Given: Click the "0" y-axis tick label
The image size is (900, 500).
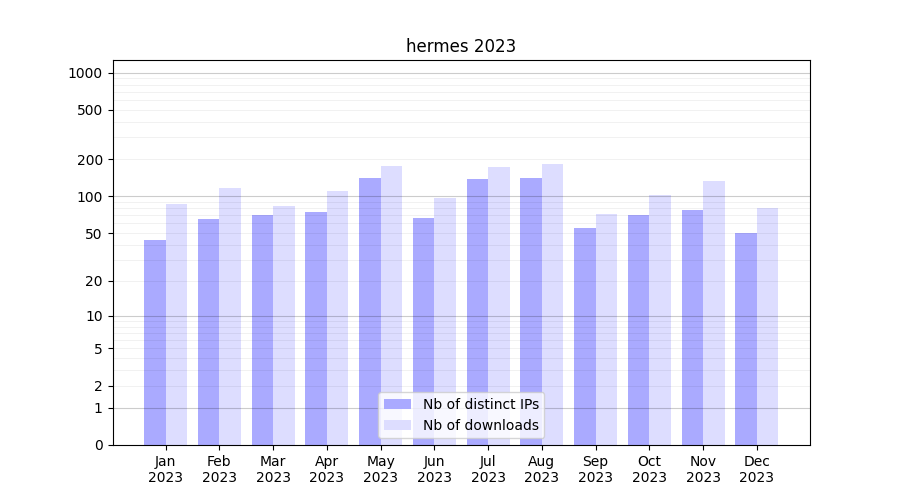Looking at the screenshot, I should [x=98, y=445].
